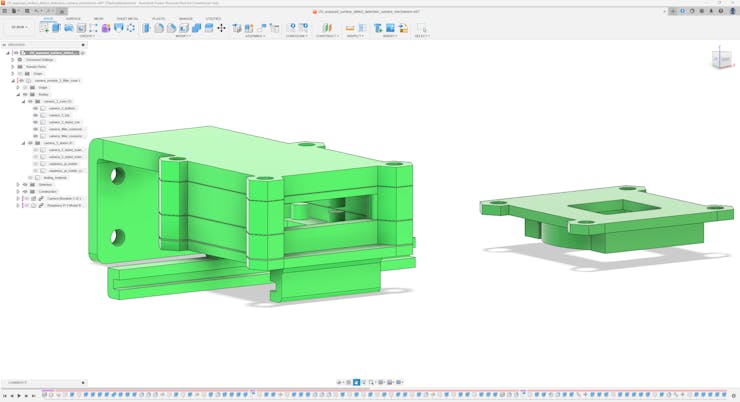Switch to the Surface tab
Viewport: 740px width, 402px height.
point(73,18)
